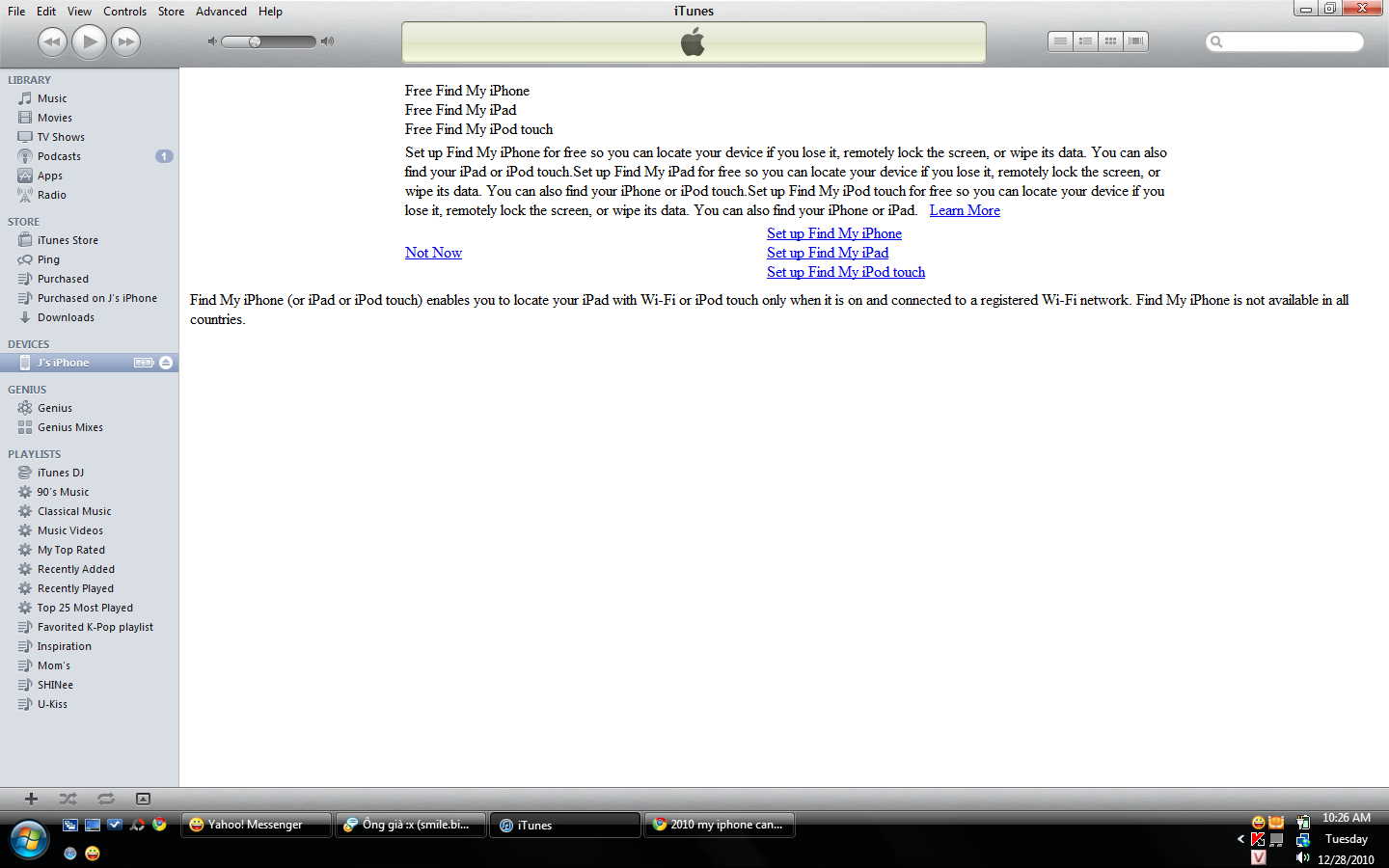Skip back to the previous track
This screenshot has height=868, width=1389.
click(52, 41)
